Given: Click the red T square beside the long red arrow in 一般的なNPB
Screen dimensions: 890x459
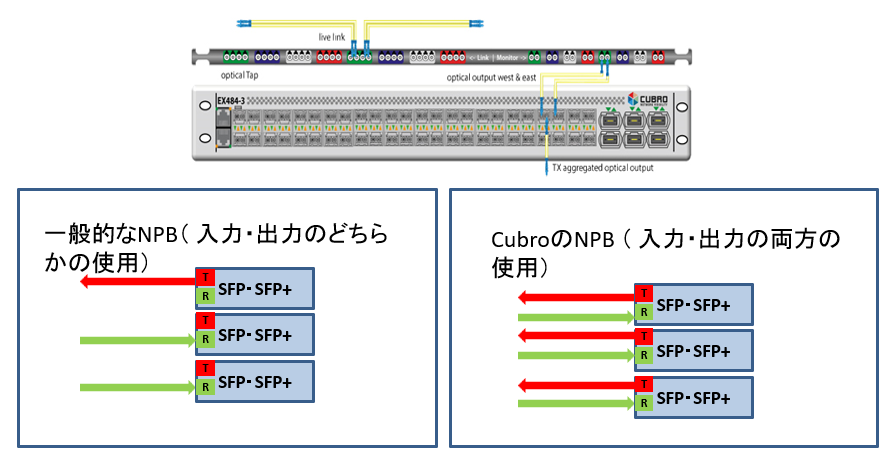Looking at the screenshot, I should point(205,277).
